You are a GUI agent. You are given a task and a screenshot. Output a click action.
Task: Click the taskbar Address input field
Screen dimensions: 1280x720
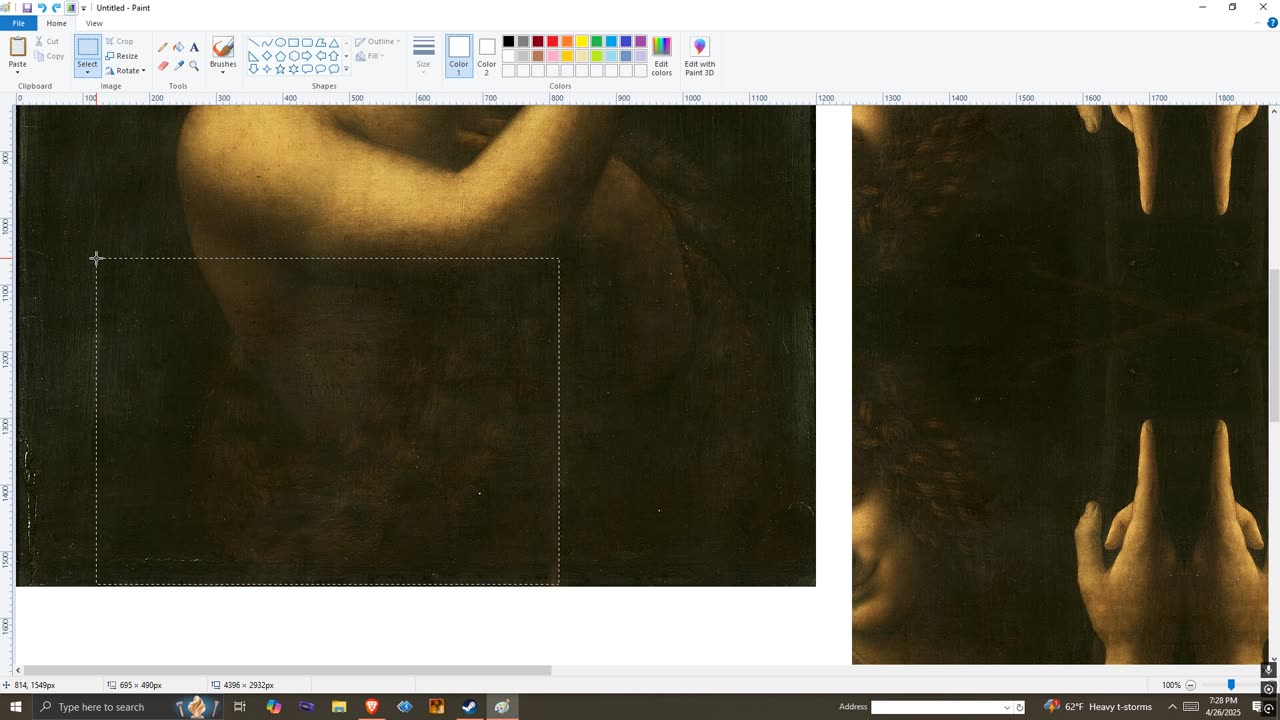(942, 707)
